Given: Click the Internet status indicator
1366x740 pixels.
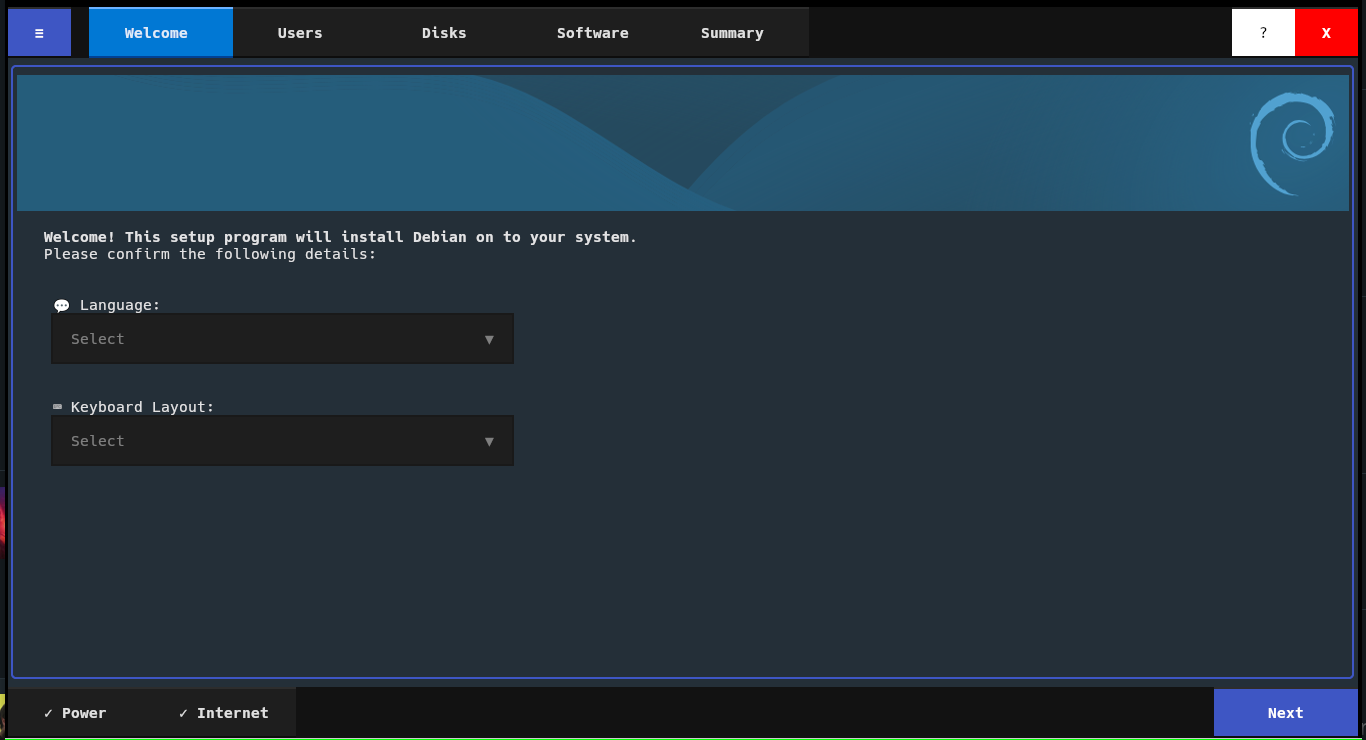Looking at the screenshot, I should point(223,713).
